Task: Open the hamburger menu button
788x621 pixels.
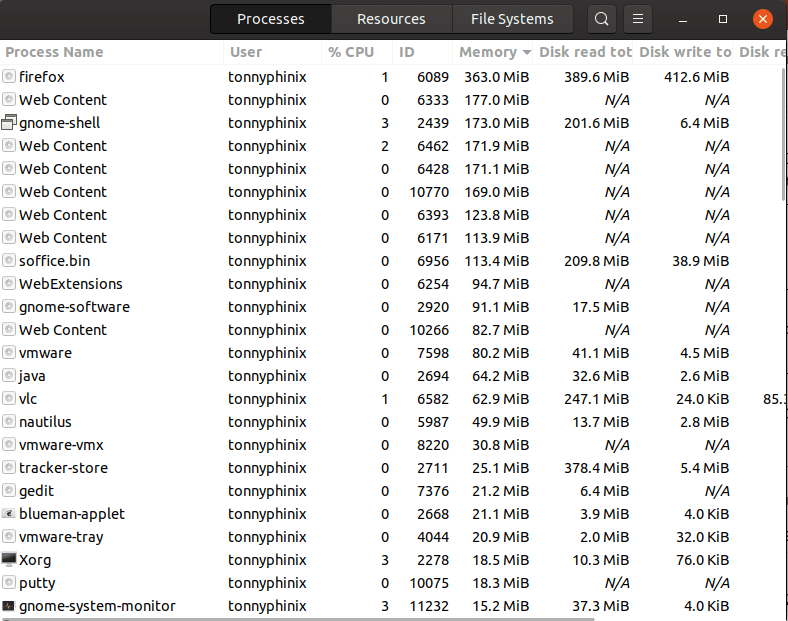Action: [638, 19]
